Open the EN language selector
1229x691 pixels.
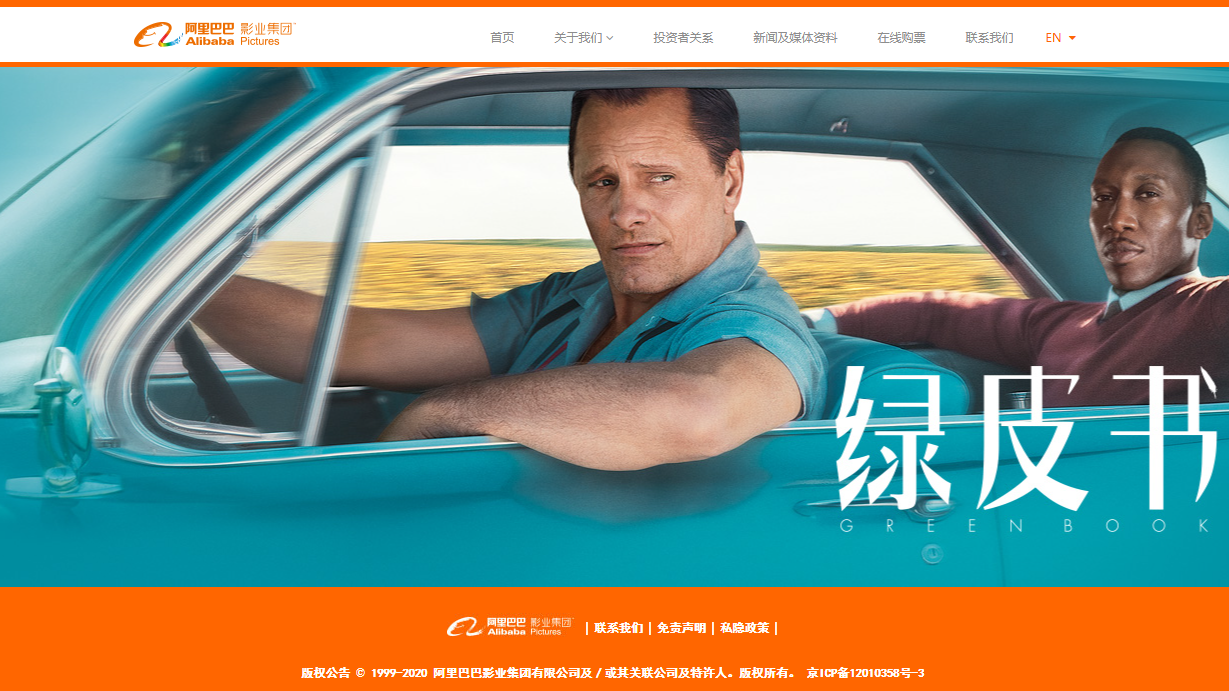[1060, 38]
